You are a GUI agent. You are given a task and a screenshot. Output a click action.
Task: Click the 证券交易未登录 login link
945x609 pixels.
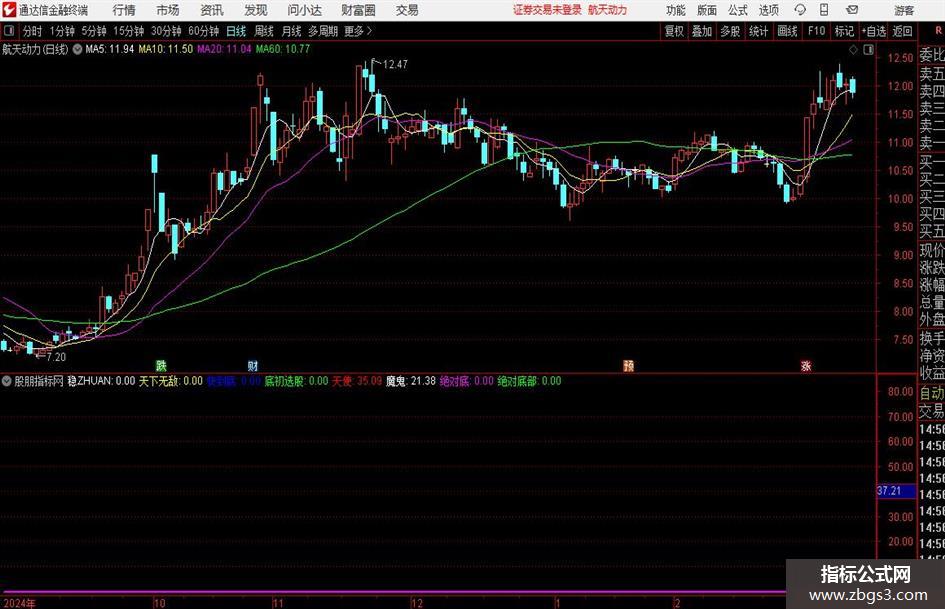[x=547, y=10]
